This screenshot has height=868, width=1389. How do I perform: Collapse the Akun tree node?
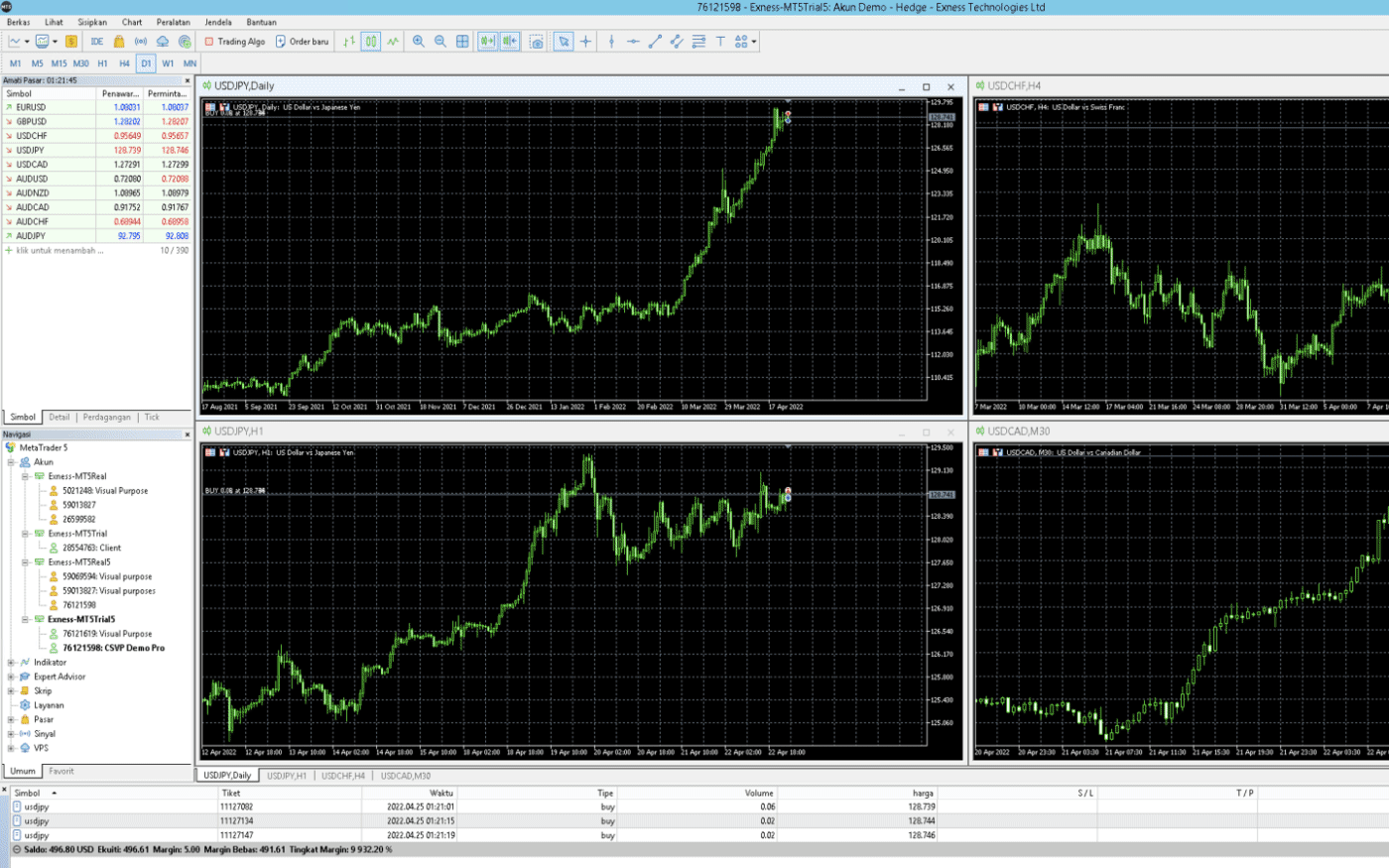[x=11, y=462]
